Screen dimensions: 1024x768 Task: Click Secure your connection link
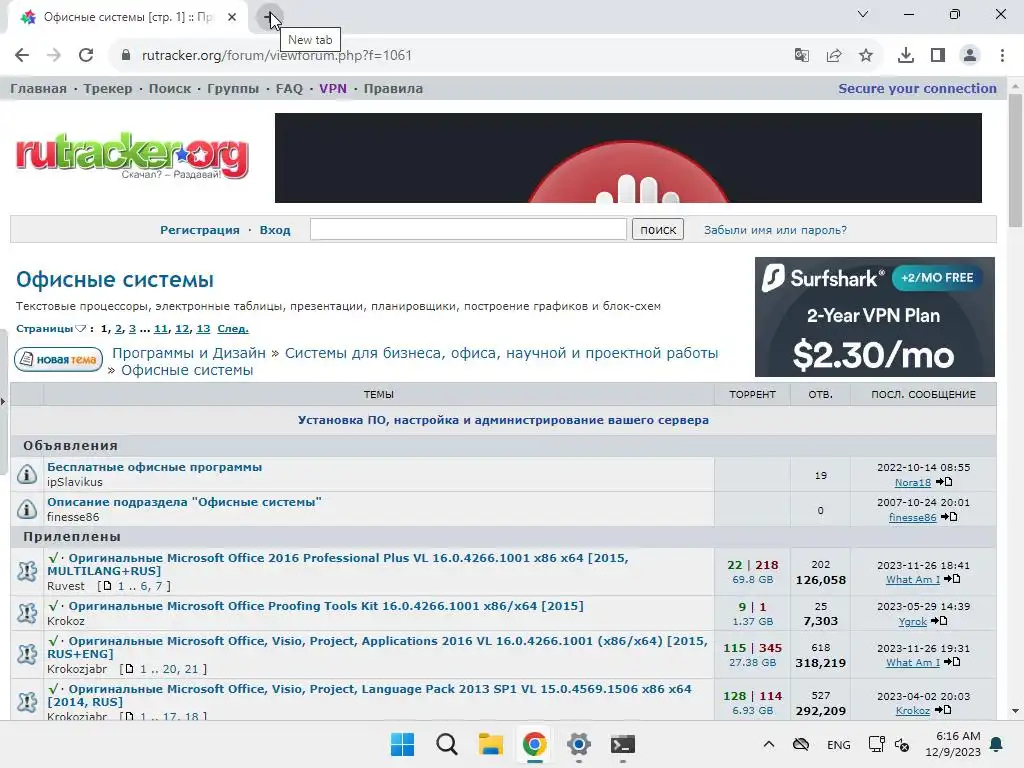(918, 88)
